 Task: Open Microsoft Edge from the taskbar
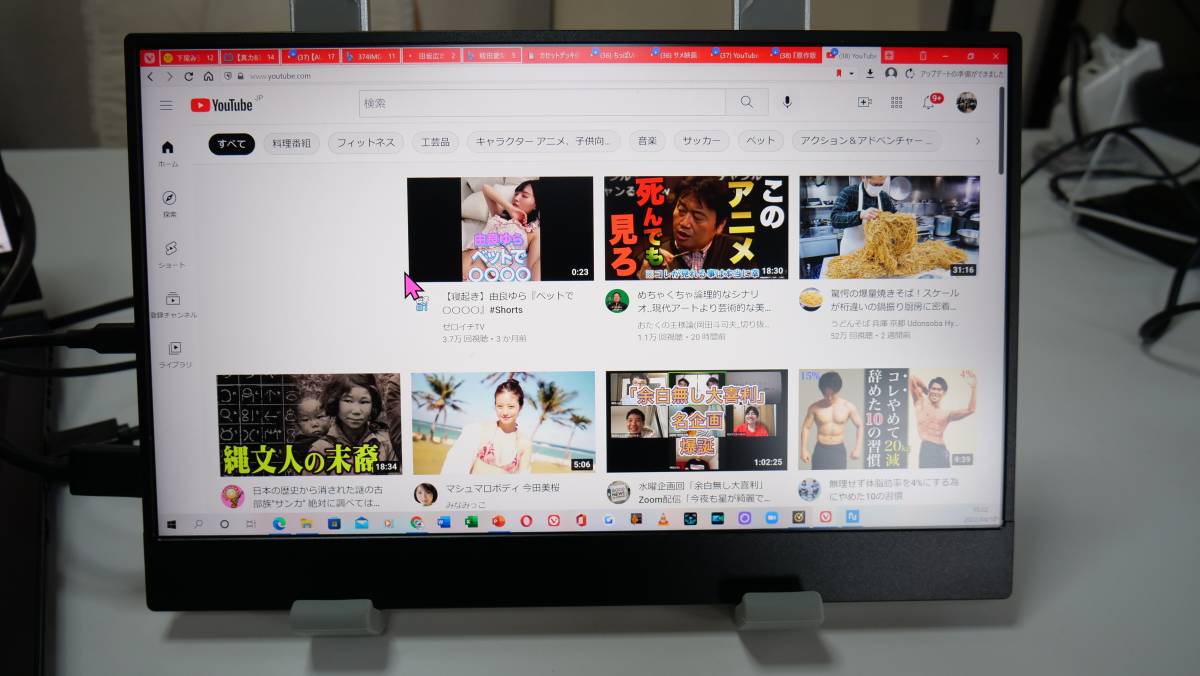(280, 523)
